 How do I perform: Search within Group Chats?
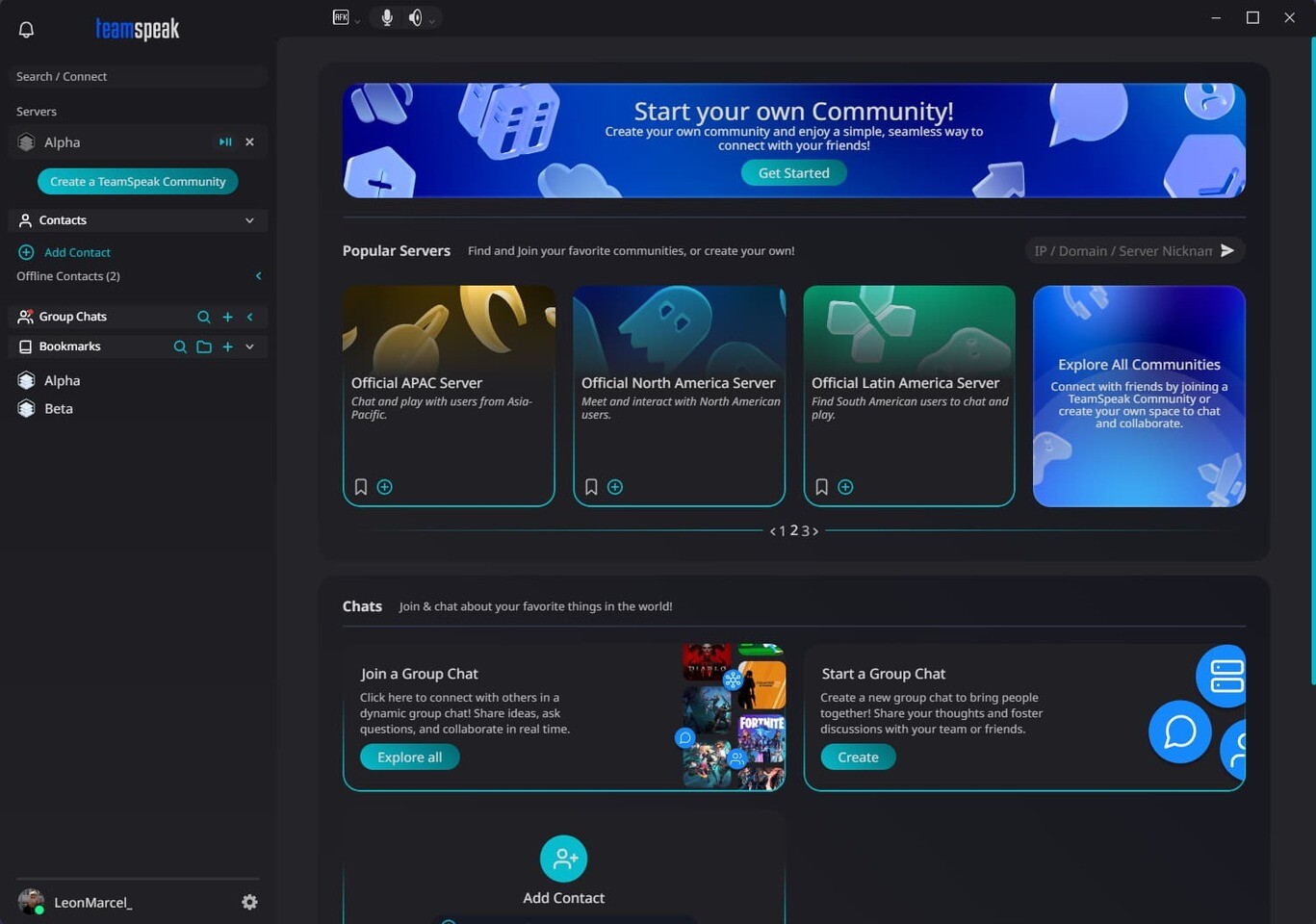click(203, 316)
